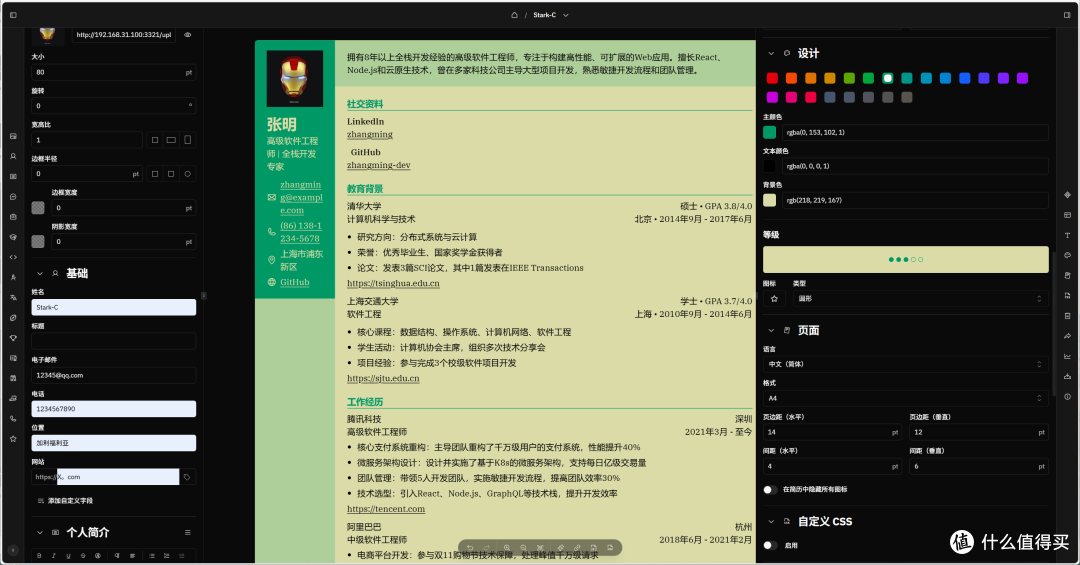Viewport: 1080px width, 565px height.
Task: Collapse the 设计 section chevron
Action: coord(771,53)
